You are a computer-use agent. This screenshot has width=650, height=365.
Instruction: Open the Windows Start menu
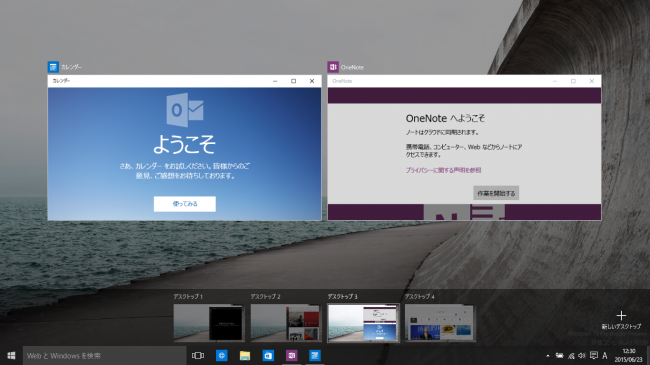[x=11, y=355]
